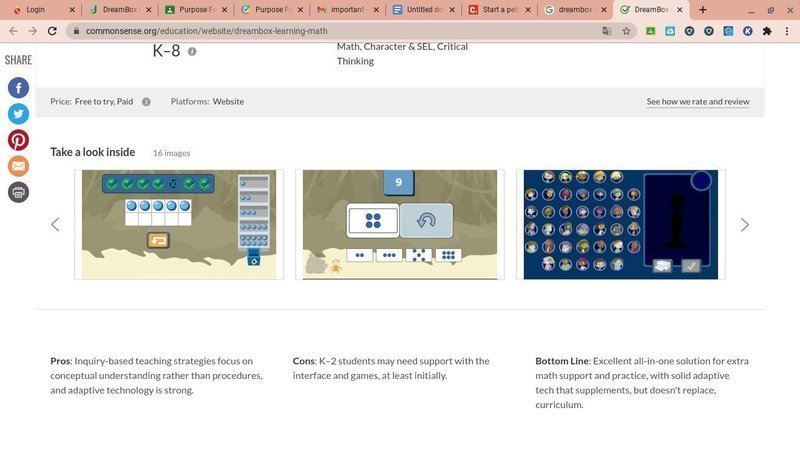The height and width of the screenshot is (450, 800).
Task: Close the Login tab
Action: (x=72, y=10)
